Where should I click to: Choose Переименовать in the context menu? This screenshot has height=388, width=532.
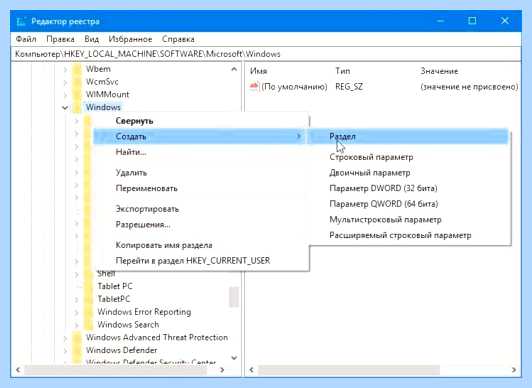201,188
